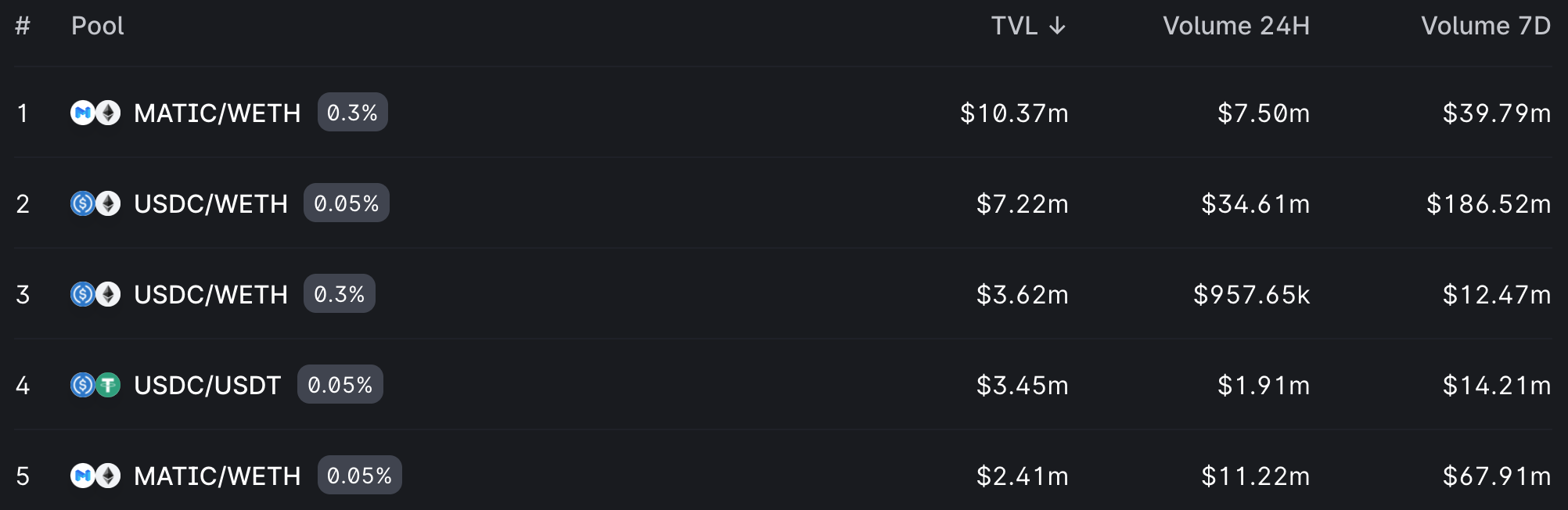Click the WETH token icon in row 1
Viewport: 1568px width, 510px height.
click(x=108, y=113)
